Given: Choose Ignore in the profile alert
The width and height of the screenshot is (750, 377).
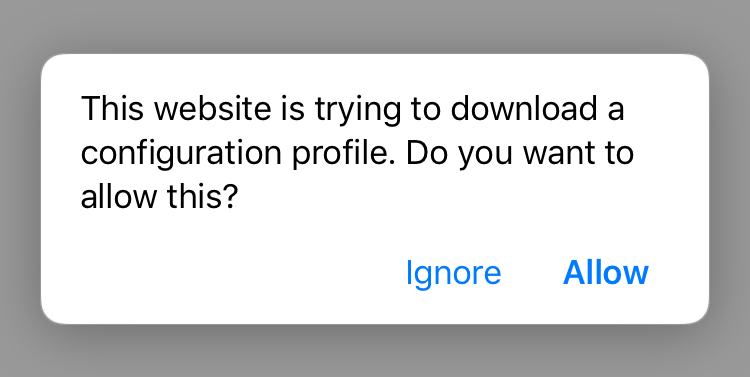Looking at the screenshot, I should point(453,274).
